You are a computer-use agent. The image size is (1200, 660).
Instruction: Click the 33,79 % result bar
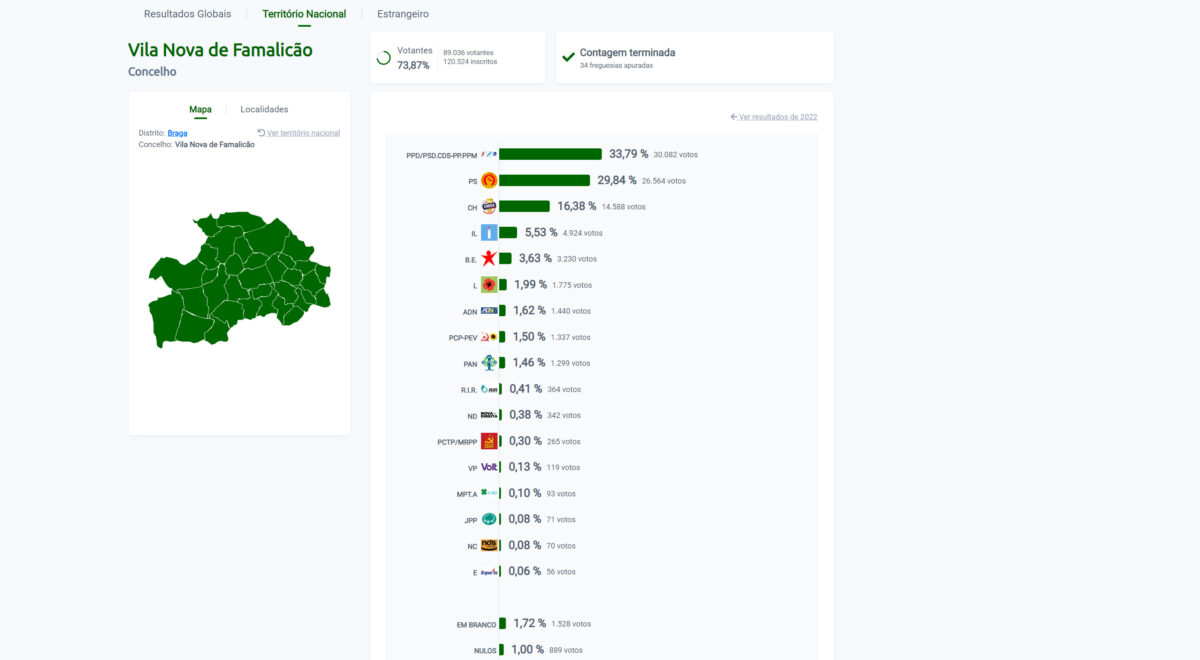click(x=550, y=154)
